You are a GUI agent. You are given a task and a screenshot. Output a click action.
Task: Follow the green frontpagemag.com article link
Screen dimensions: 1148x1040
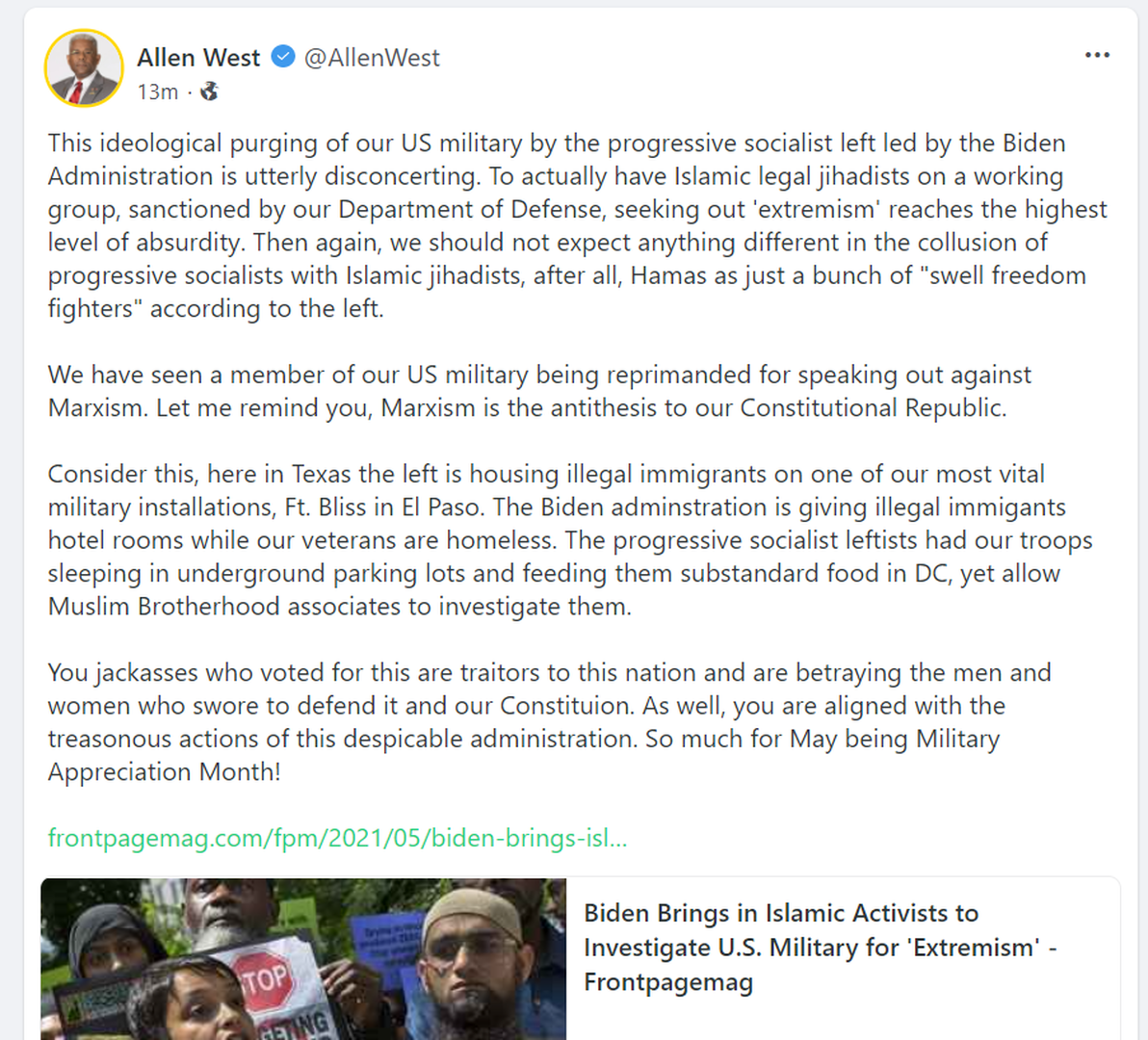pos(337,838)
